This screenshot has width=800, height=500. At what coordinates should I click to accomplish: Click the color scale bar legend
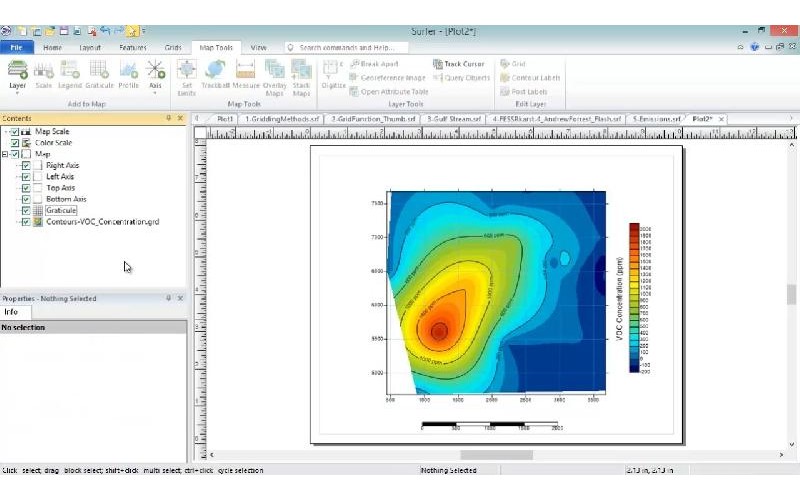tap(633, 298)
